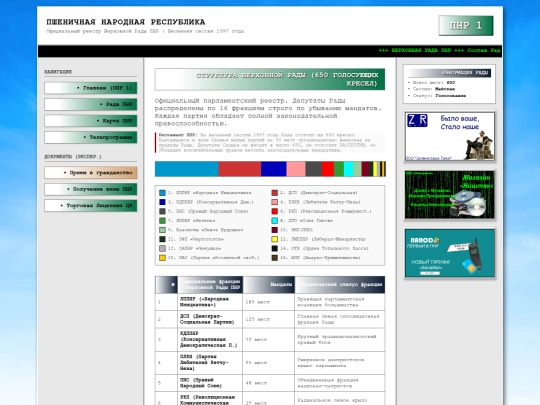540x405 pixels.
Task: Click the bright red legend swatch for 6. РКП
Action: [x=274, y=211]
